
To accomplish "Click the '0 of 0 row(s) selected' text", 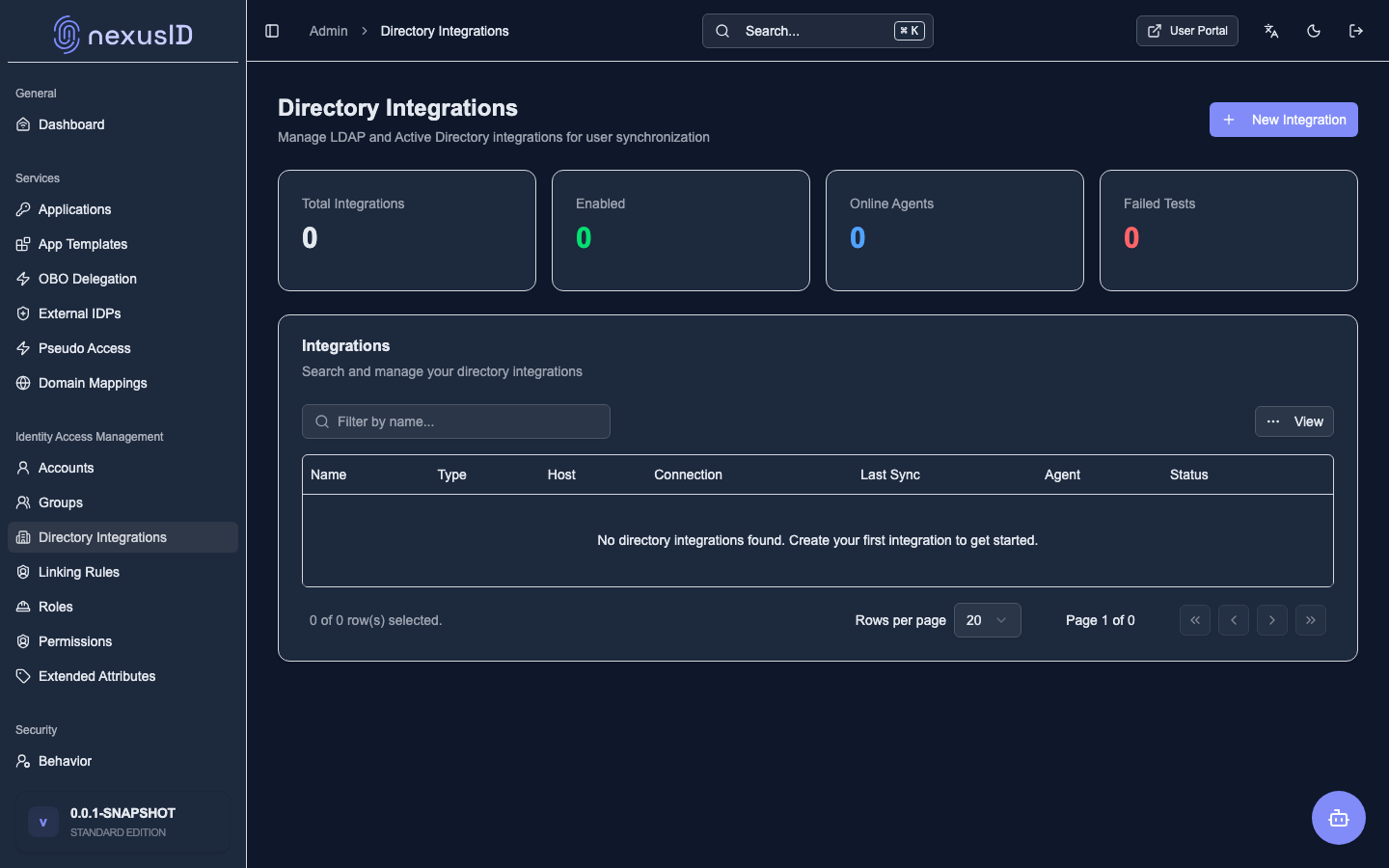I will [x=376, y=620].
